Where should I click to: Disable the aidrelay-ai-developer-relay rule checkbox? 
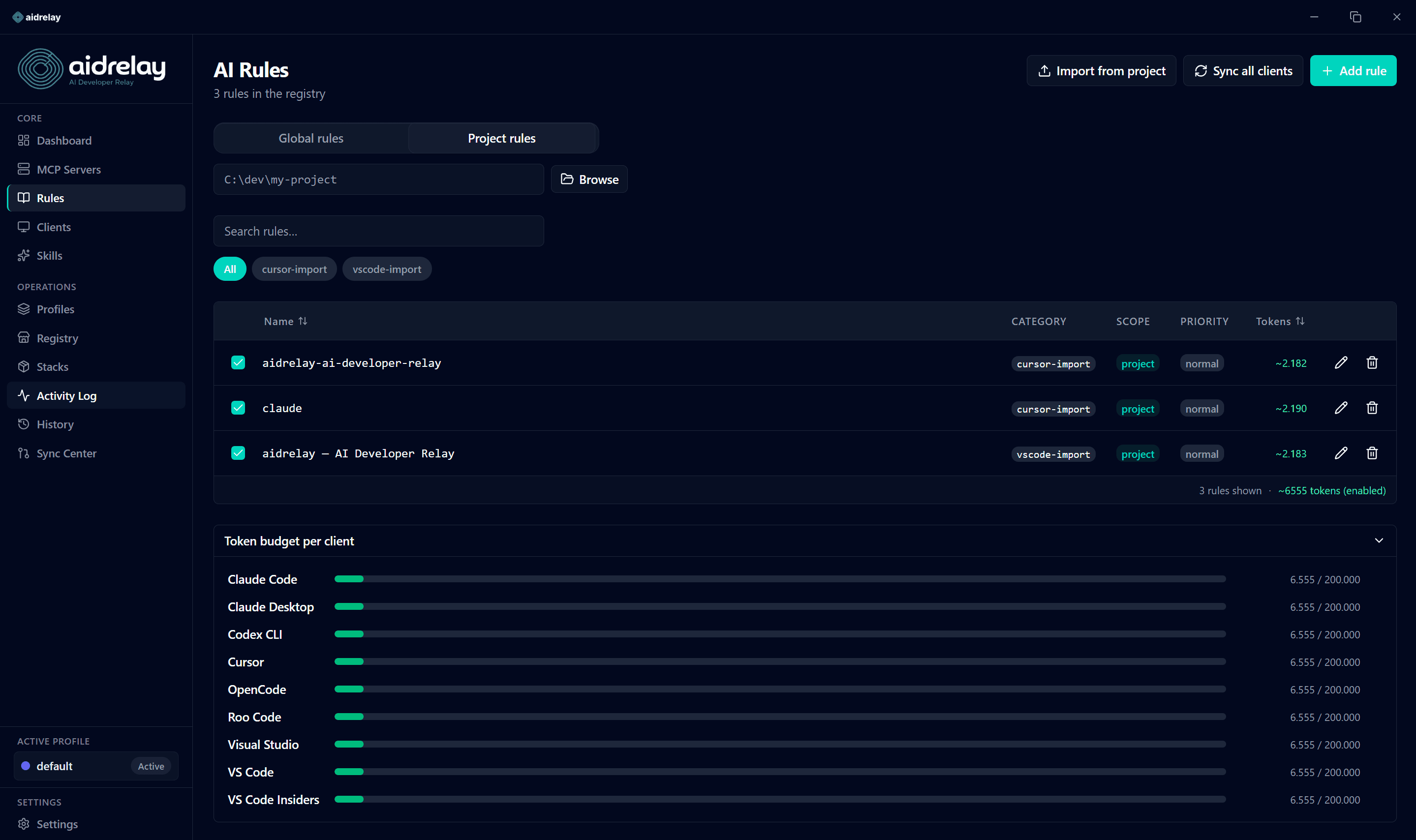238,363
